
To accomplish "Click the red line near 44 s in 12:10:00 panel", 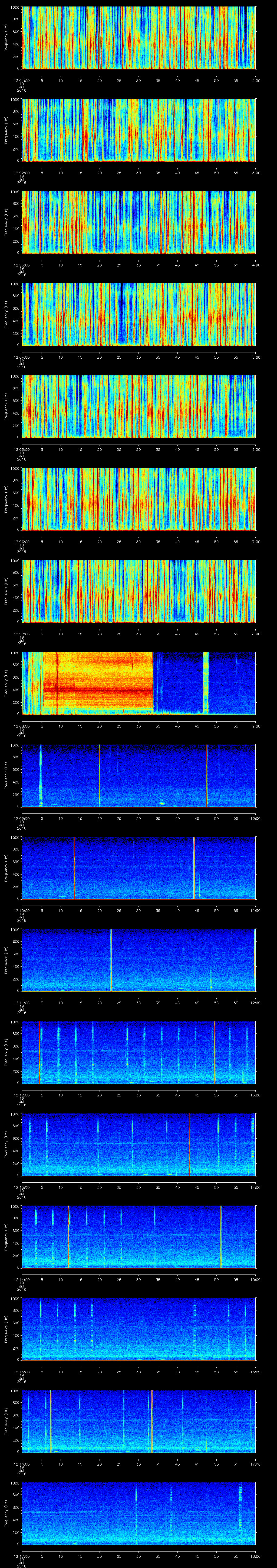I will 194,868.
